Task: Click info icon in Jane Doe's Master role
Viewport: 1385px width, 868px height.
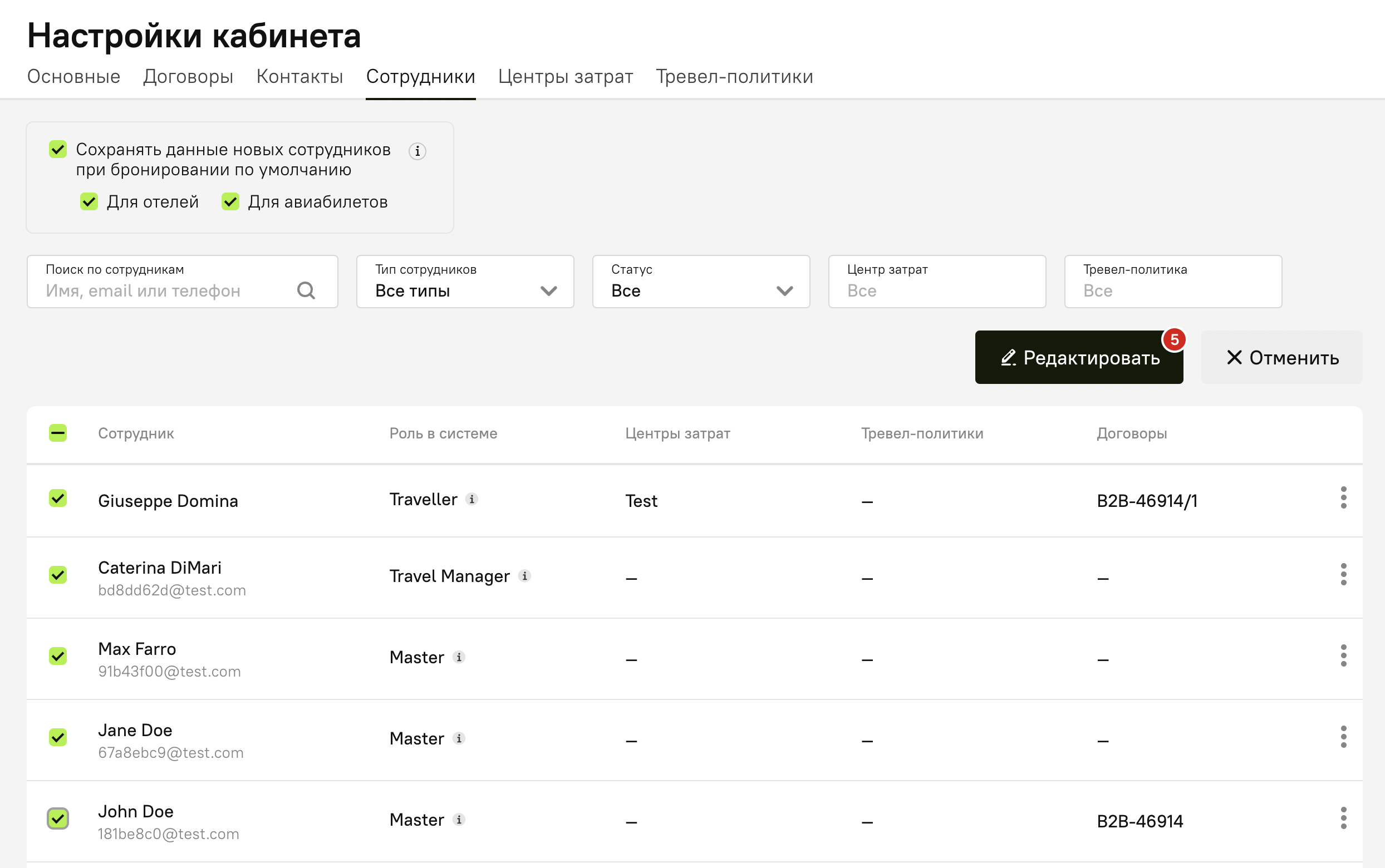Action: pos(459,738)
